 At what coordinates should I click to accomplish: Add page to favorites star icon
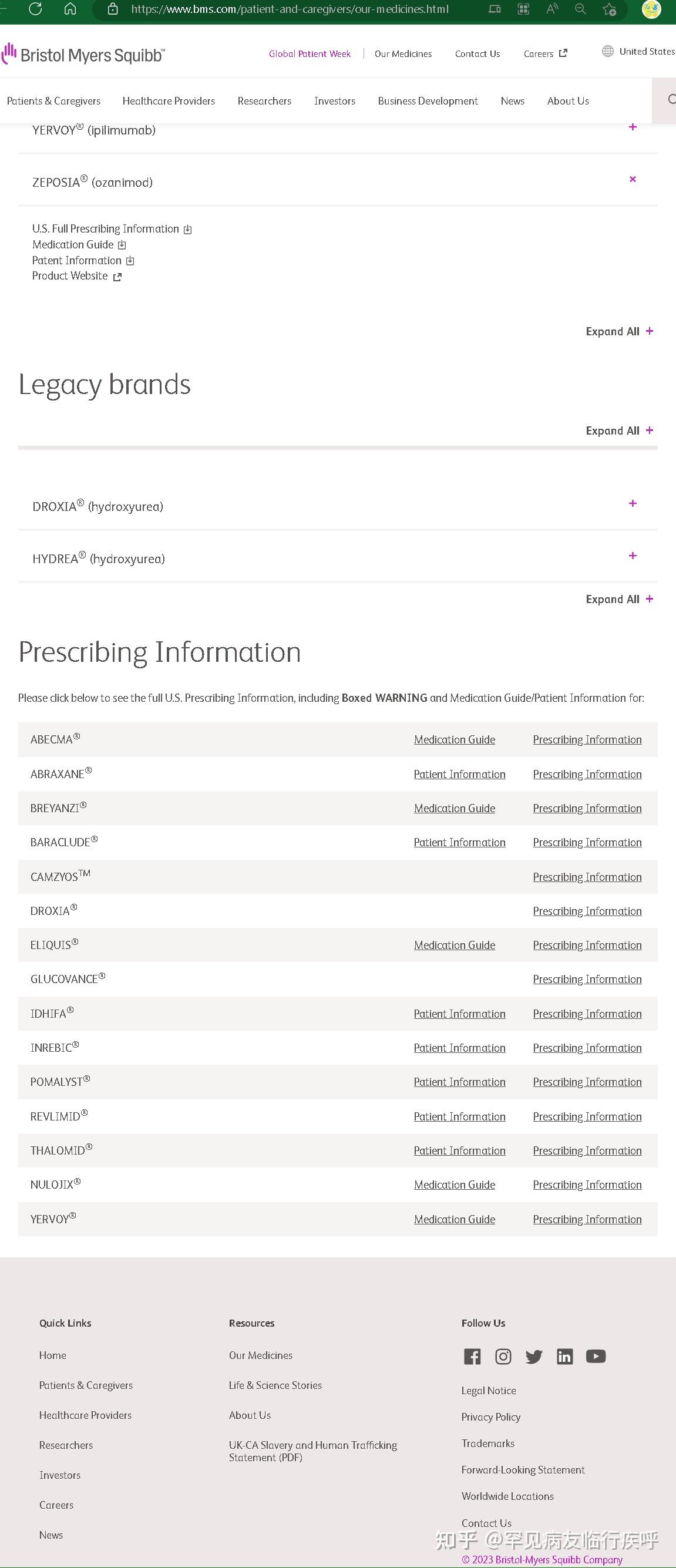pyautogui.click(x=608, y=9)
